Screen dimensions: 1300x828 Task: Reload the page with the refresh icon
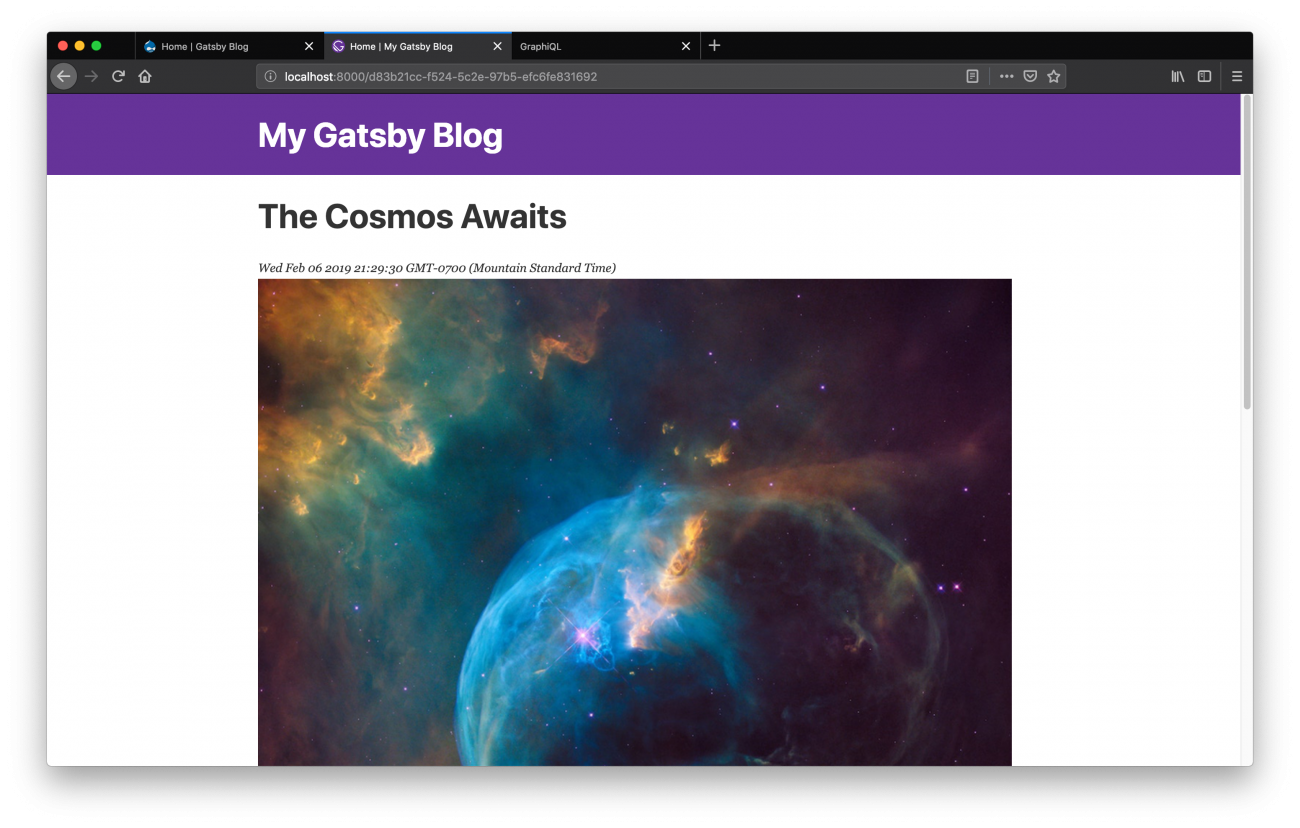pyautogui.click(x=118, y=76)
